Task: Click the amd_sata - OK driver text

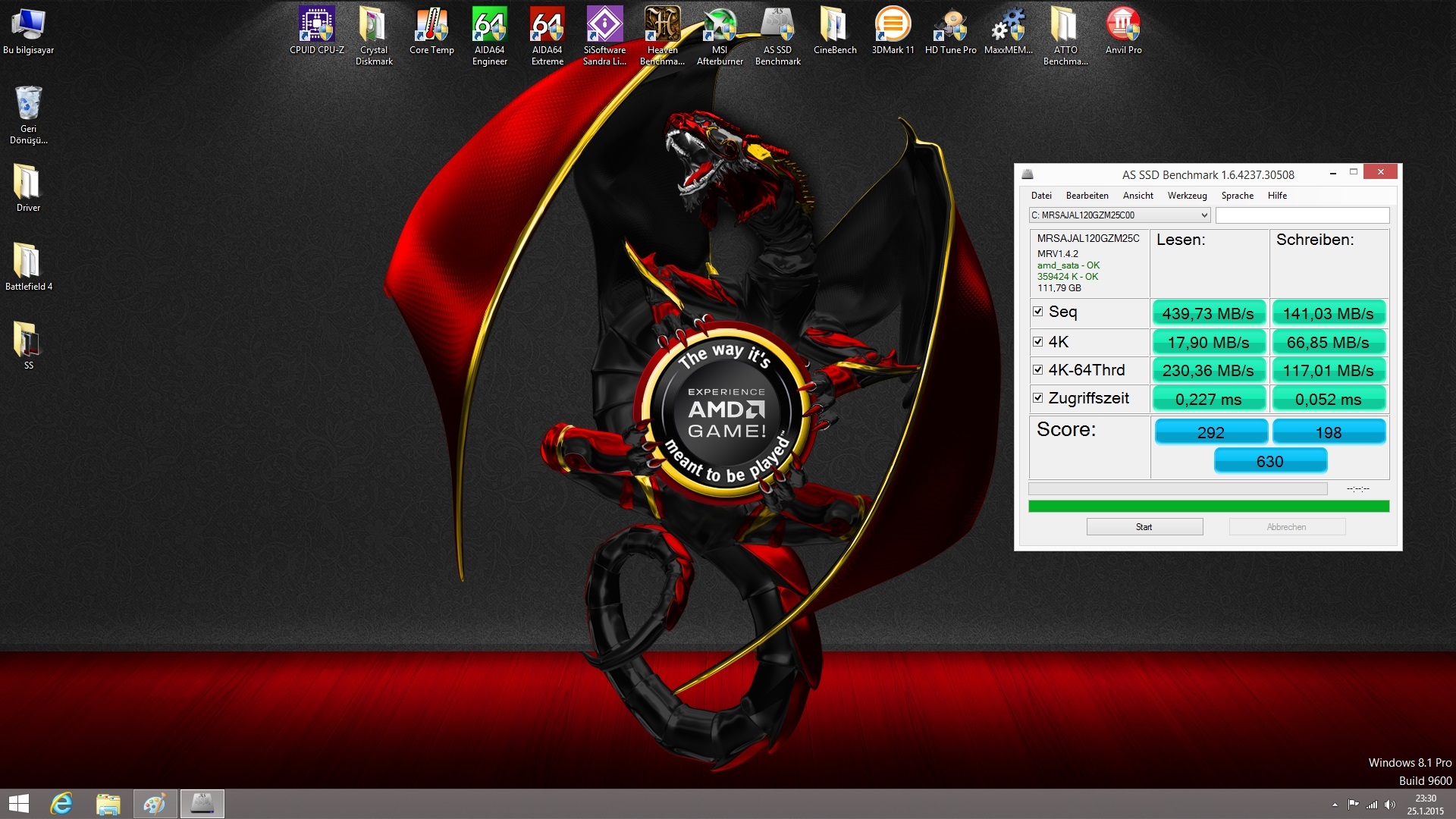Action: pyautogui.click(x=1068, y=265)
